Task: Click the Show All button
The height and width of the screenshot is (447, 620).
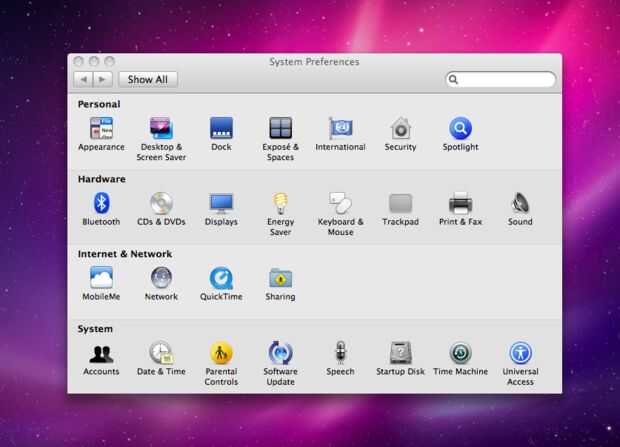Action: [148, 80]
